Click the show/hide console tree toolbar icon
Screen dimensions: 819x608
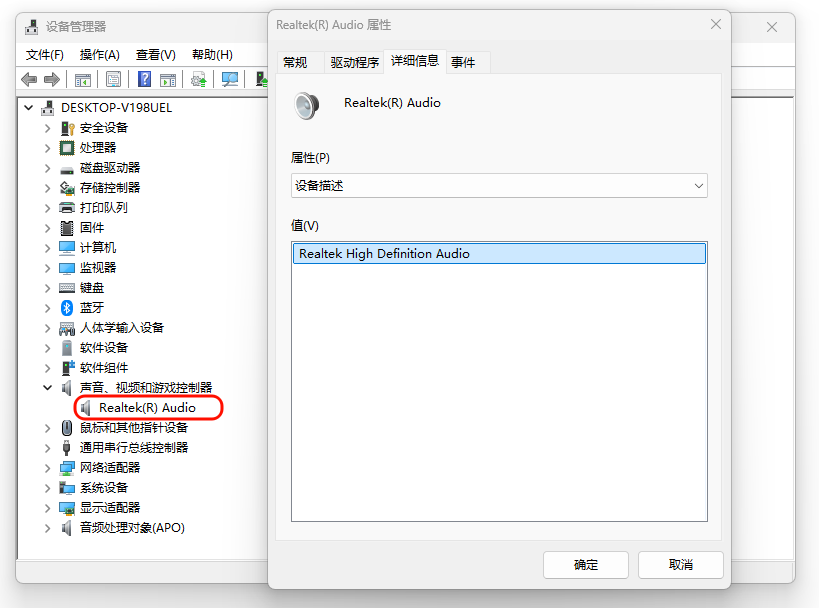tap(83, 79)
